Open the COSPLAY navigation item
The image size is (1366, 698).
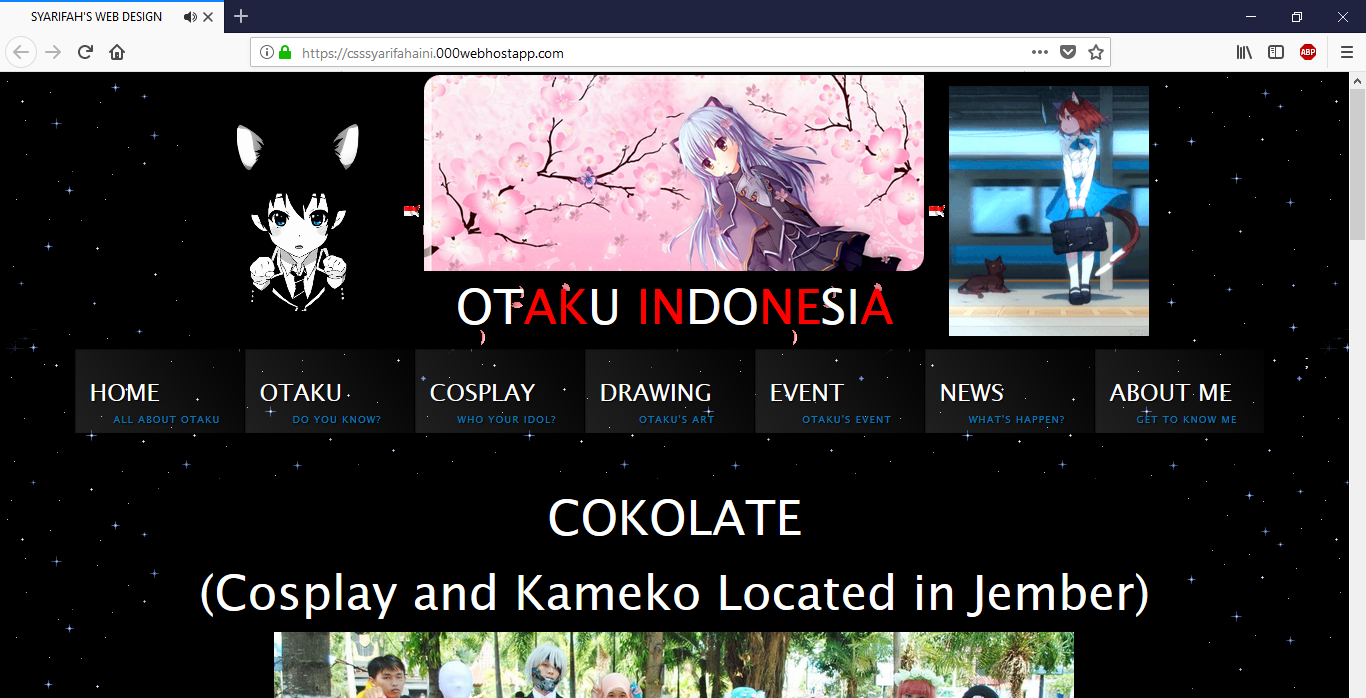pyautogui.click(x=500, y=391)
